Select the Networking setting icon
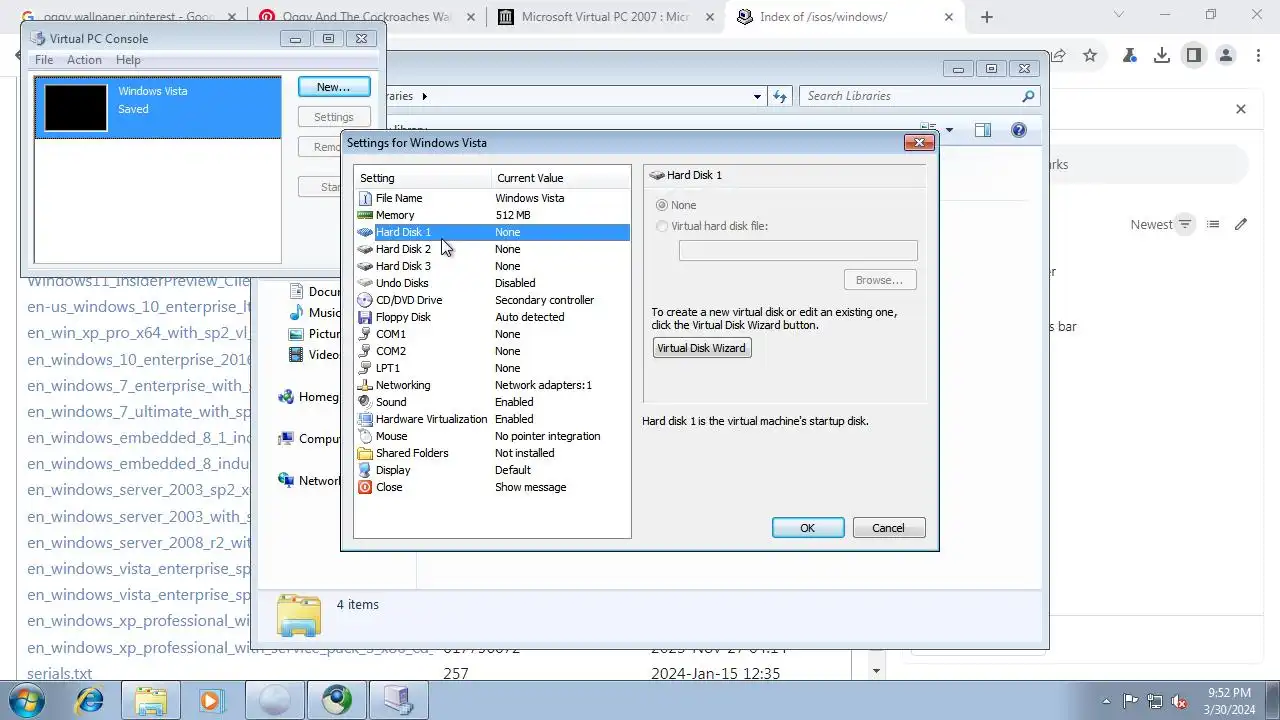 365,385
